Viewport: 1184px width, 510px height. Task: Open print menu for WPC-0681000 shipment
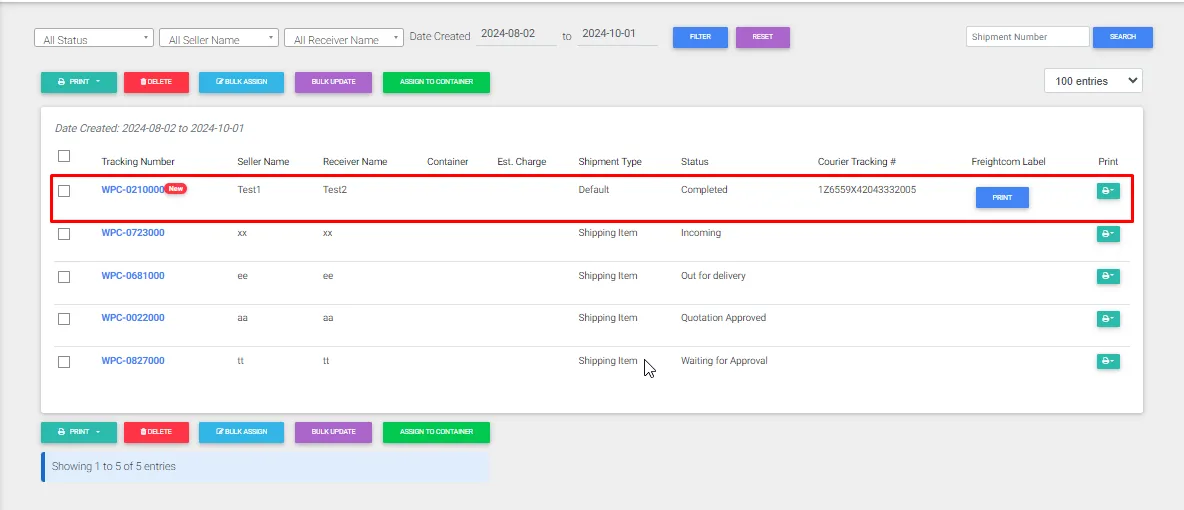pos(1107,276)
